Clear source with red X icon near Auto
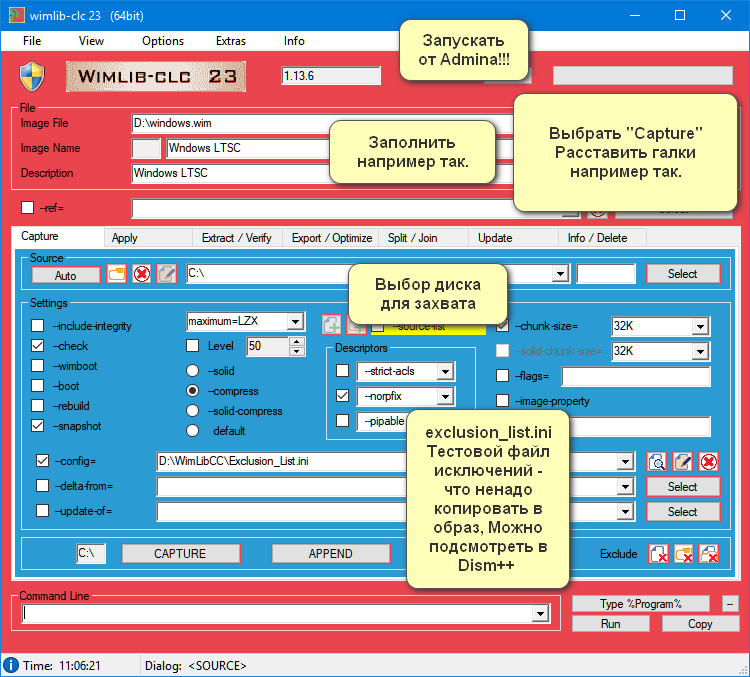Image resolution: width=750 pixels, height=677 pixels. pyautogui.click(x=142, y=274)
